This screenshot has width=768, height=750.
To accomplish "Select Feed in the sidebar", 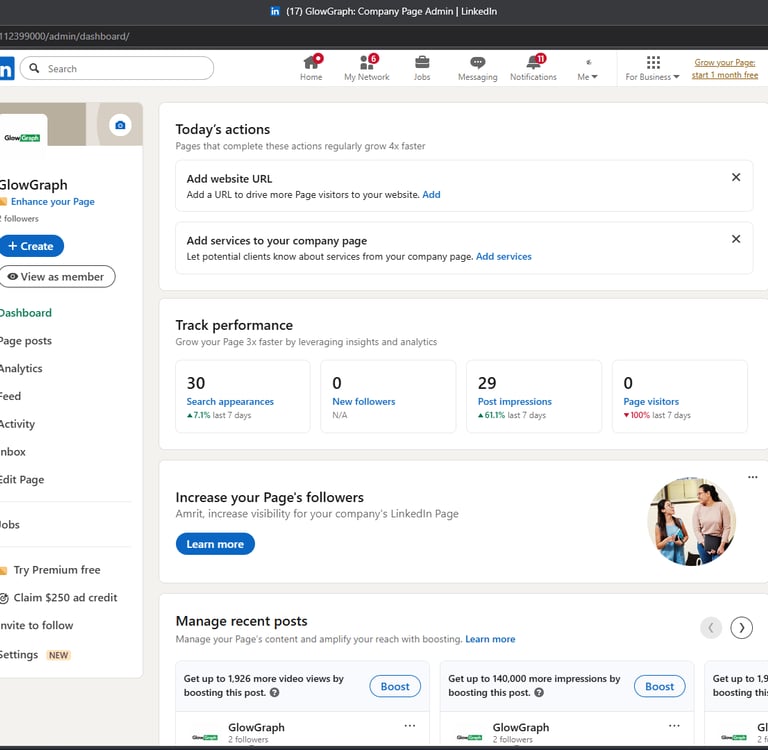I will (10, 396).
